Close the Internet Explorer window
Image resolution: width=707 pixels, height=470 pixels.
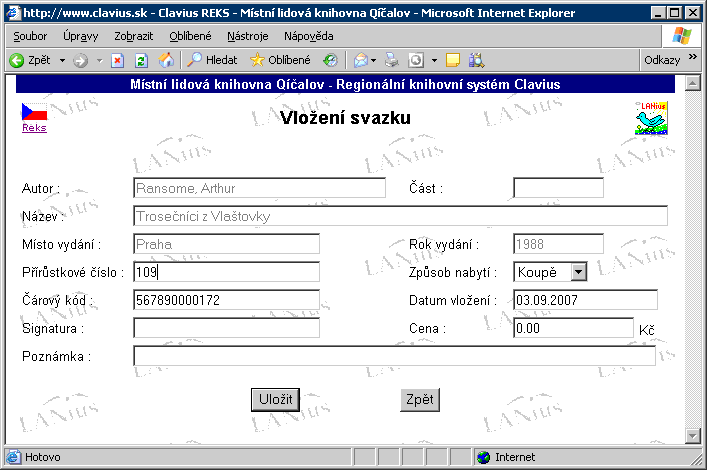pos(693,13)
